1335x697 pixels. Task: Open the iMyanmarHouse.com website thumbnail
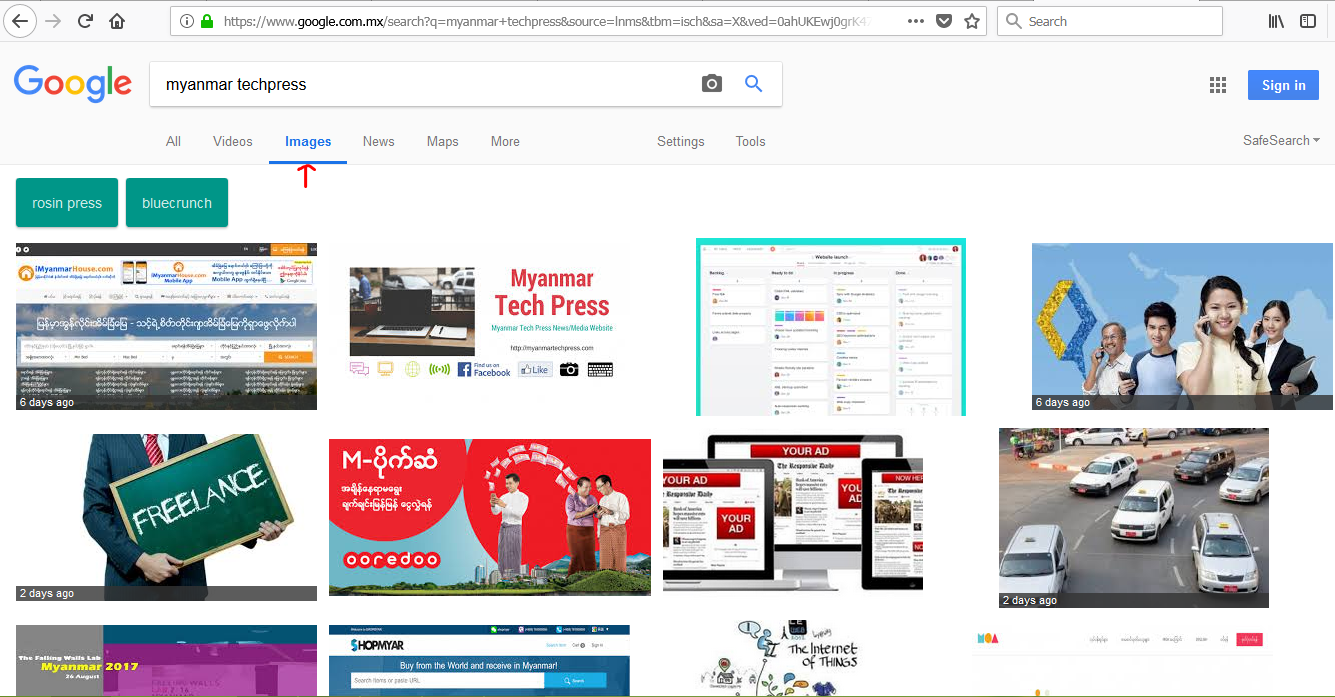pyautogui.click(x=166, y=326)
